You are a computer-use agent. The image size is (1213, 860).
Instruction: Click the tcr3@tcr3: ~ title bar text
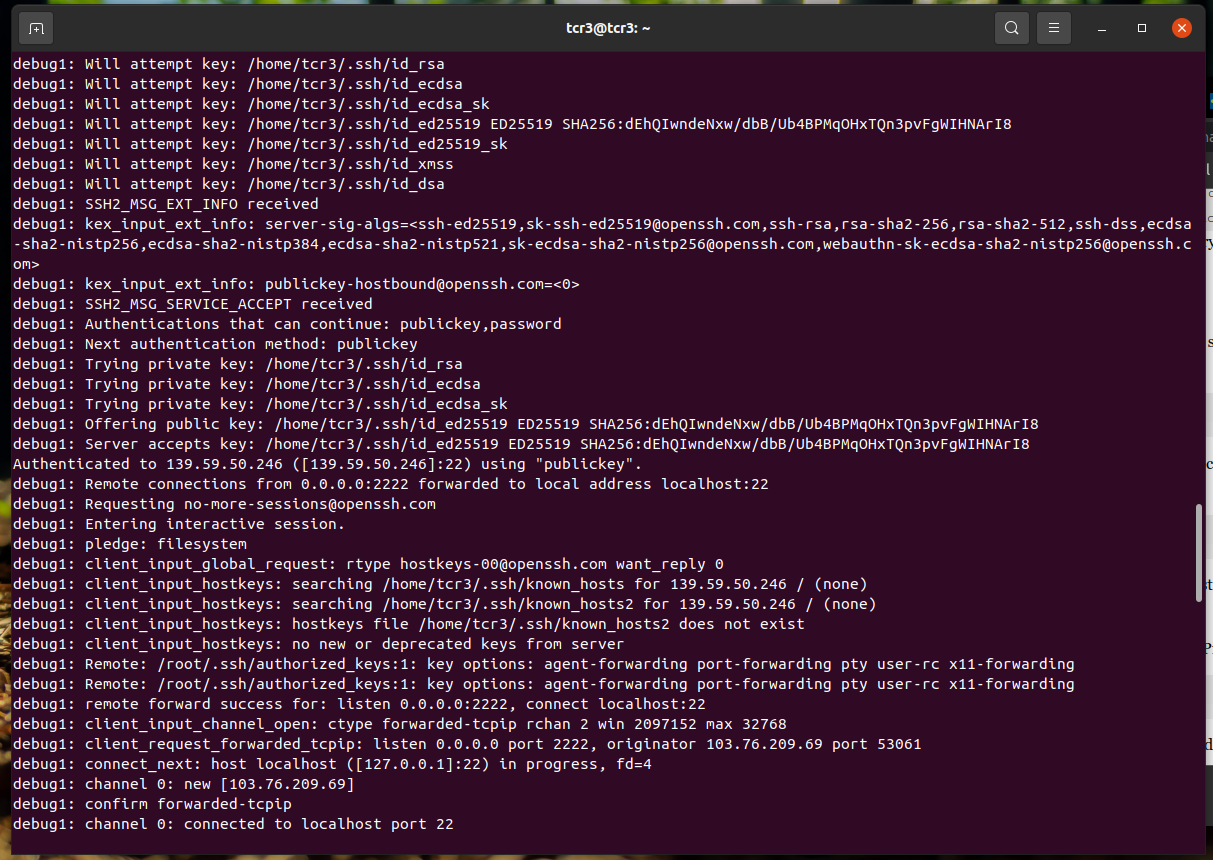coord(606,27)
